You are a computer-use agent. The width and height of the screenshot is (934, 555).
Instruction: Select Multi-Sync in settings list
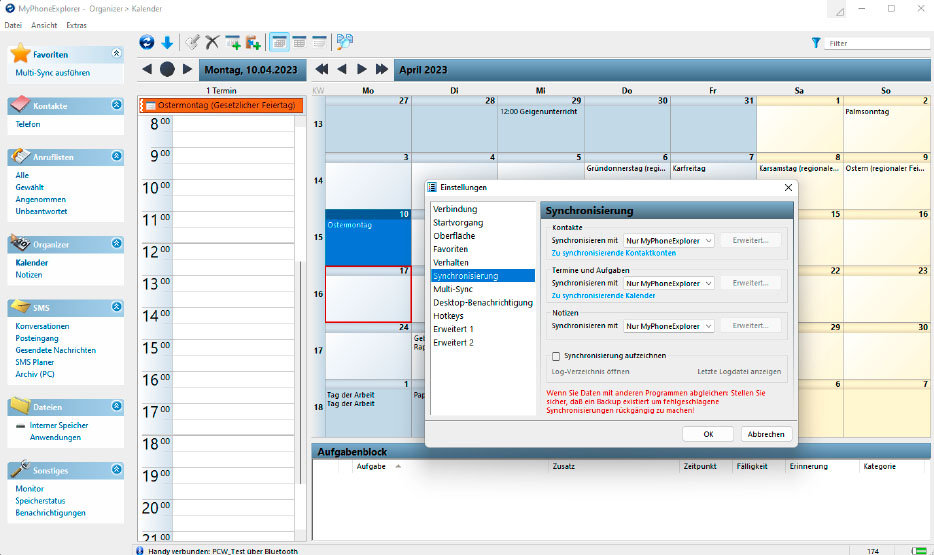(x=454, y=289)
